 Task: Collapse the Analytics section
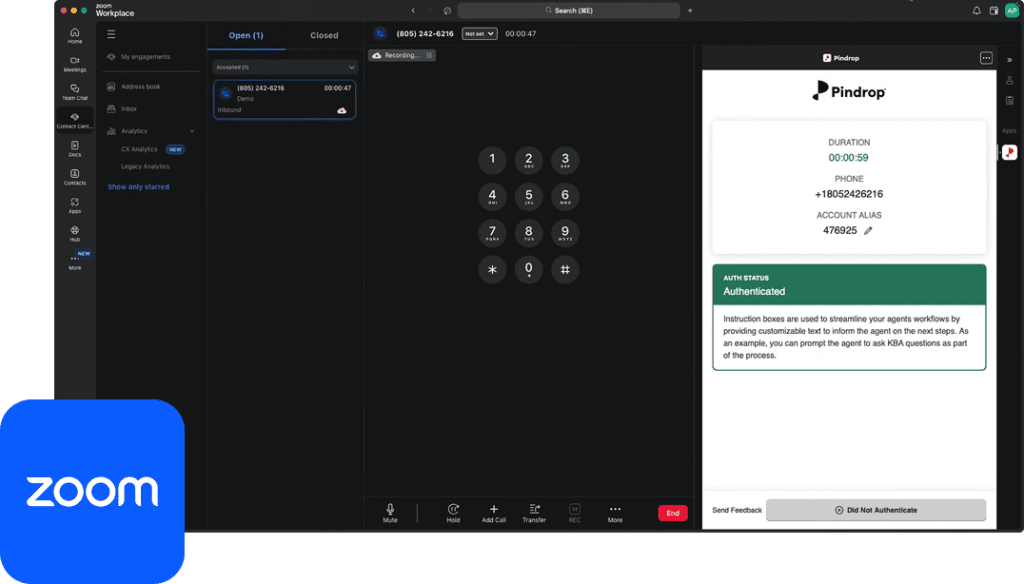tap(192, 131)
